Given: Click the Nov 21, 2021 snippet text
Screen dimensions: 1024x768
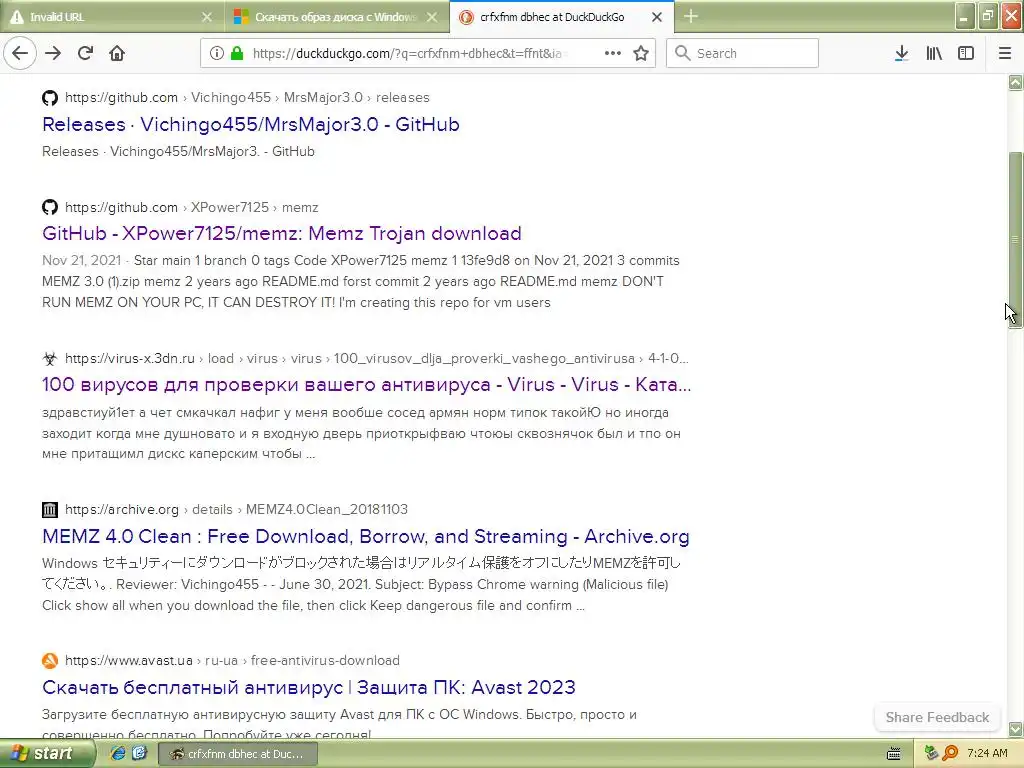Looking at the screenshot, I should [x=81, y=260].
